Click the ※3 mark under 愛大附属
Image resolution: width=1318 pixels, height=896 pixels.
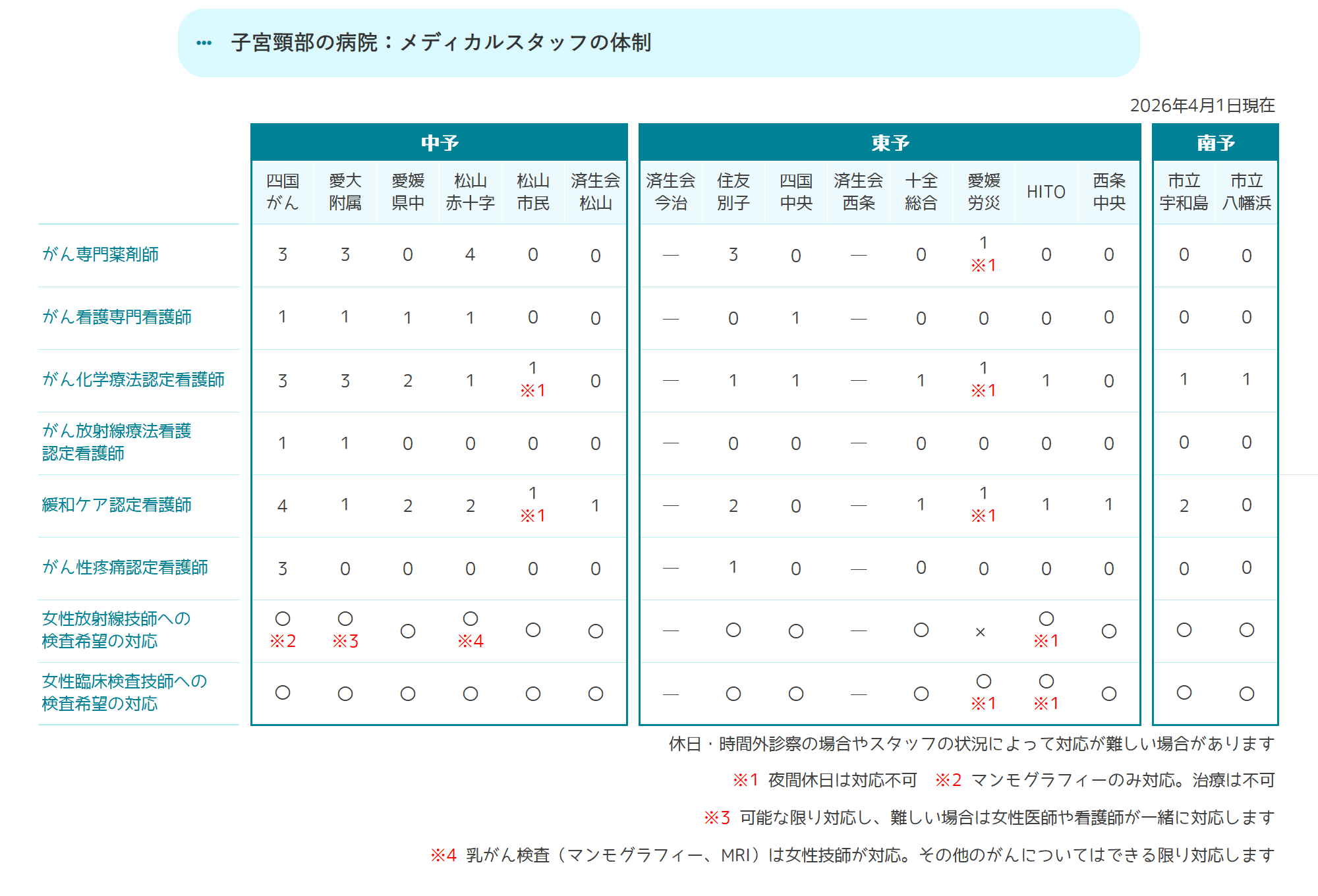pos(345,641)
